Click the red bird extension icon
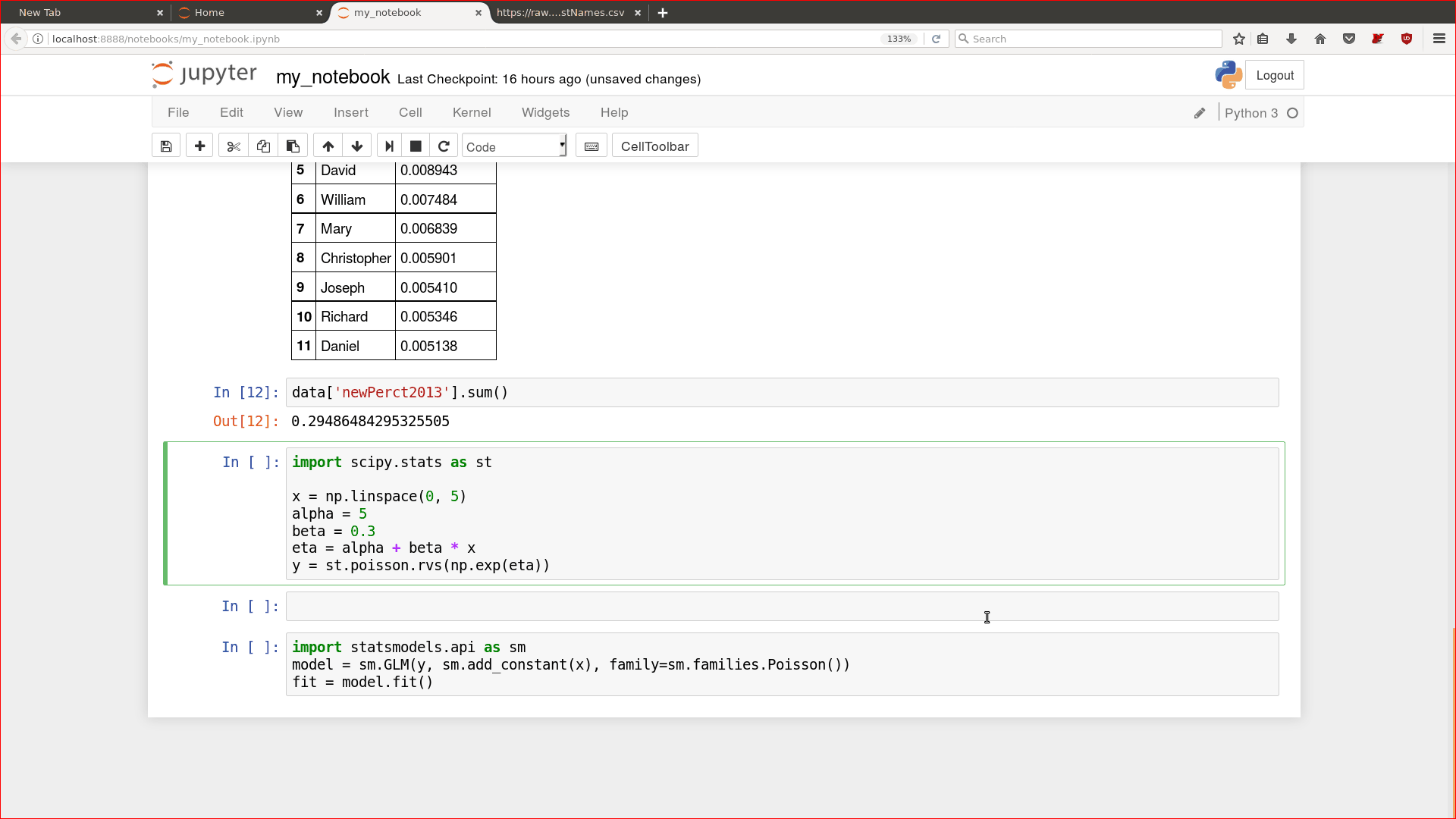The image size is (1456, 819). click(x=1378, y=39)
